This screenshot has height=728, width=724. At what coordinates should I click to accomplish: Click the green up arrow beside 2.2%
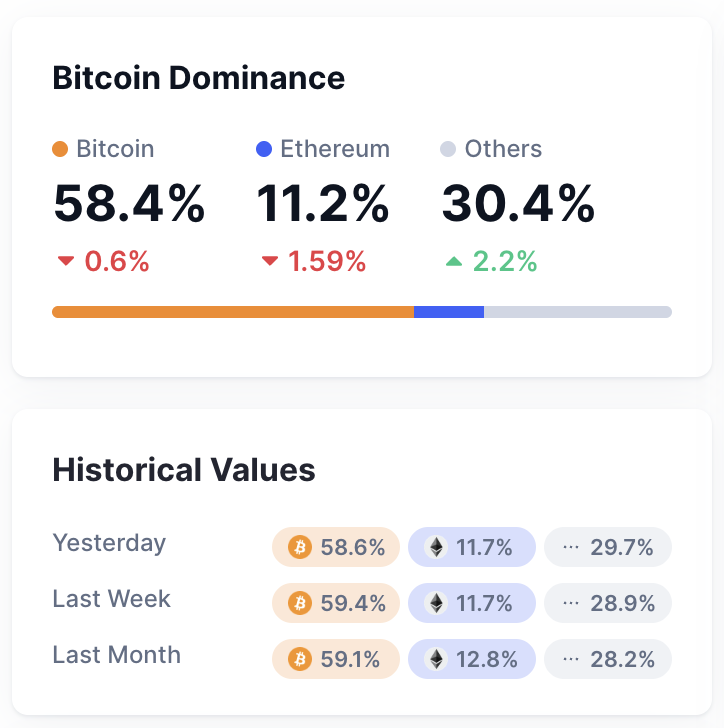(454, 262)
